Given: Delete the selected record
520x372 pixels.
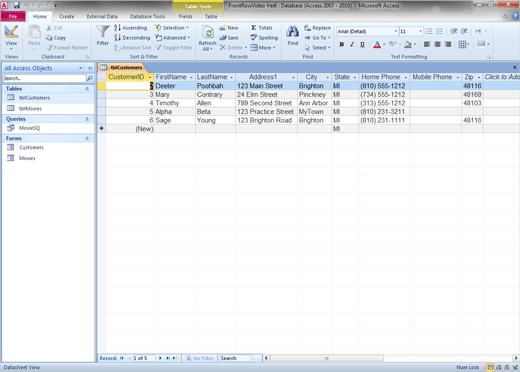Looking at the screenshot, I should coord(232,48).
